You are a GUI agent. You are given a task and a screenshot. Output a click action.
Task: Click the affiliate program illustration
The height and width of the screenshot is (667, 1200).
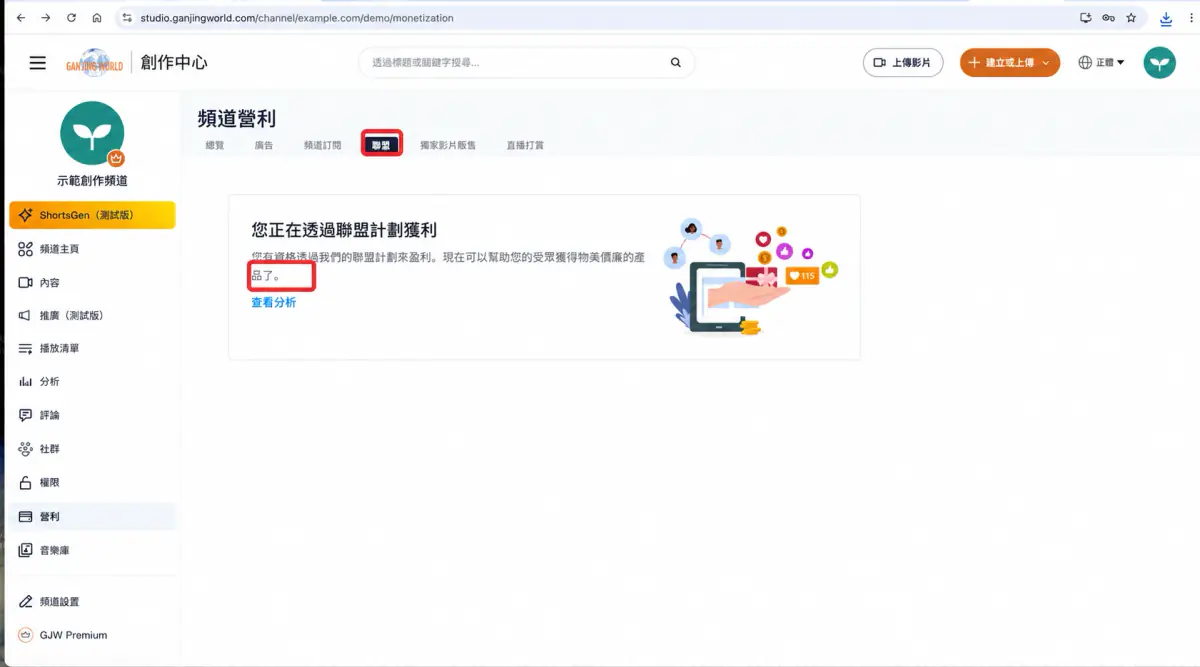pyautogui.click(x=750, y=276)
